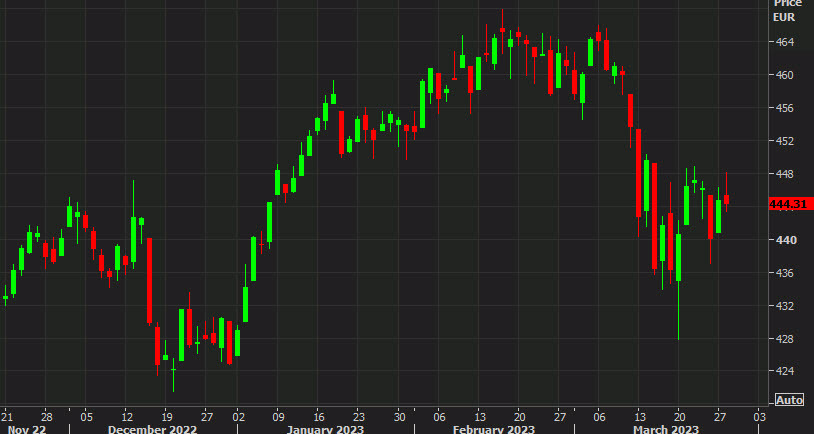814x434 pixels.
Task: Click the 13 date tick under February 2023
Action: (x=480, y=417)
